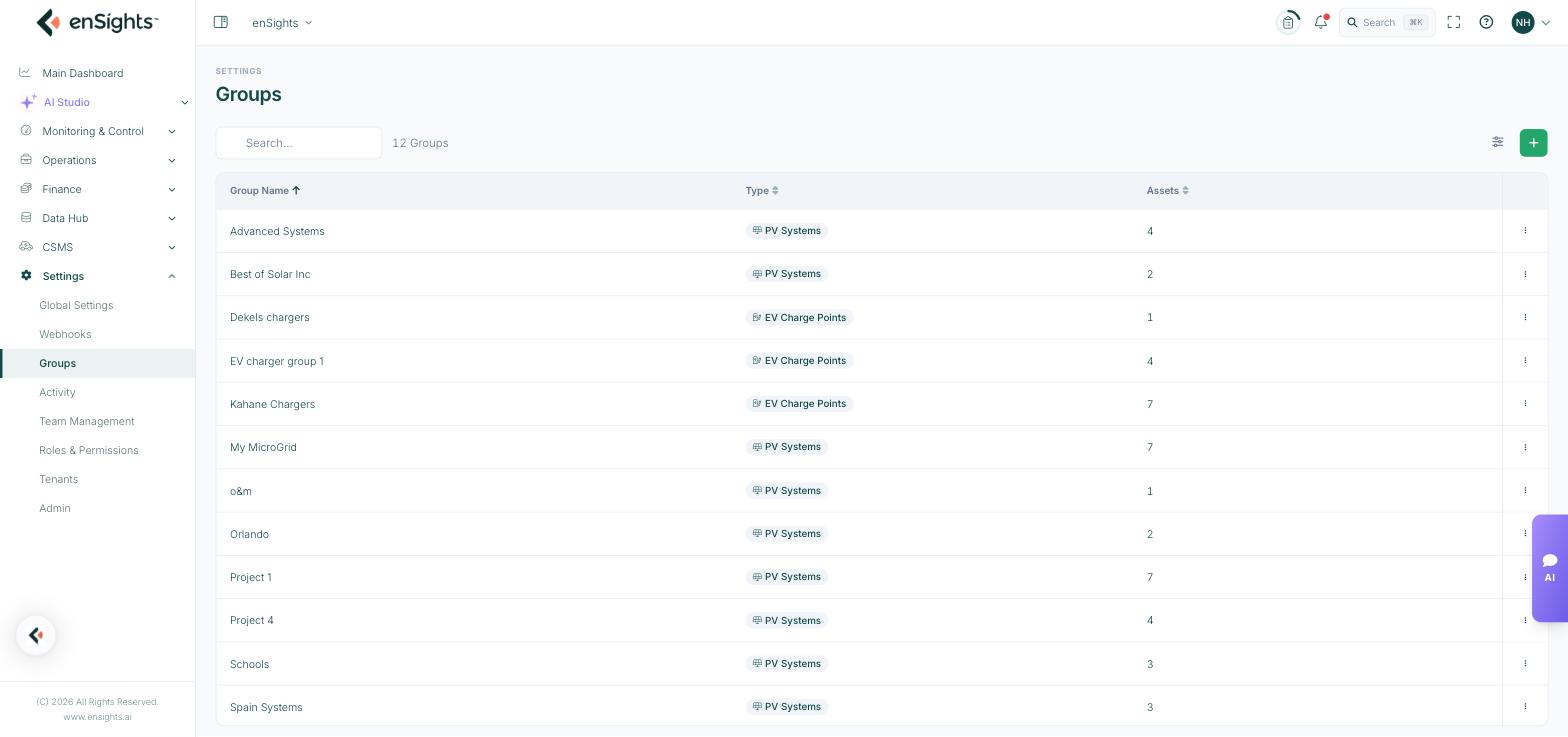Click the enSights logo in sidebar
The width and height of the screenshot is (1568, 737).
click(97, 22)
